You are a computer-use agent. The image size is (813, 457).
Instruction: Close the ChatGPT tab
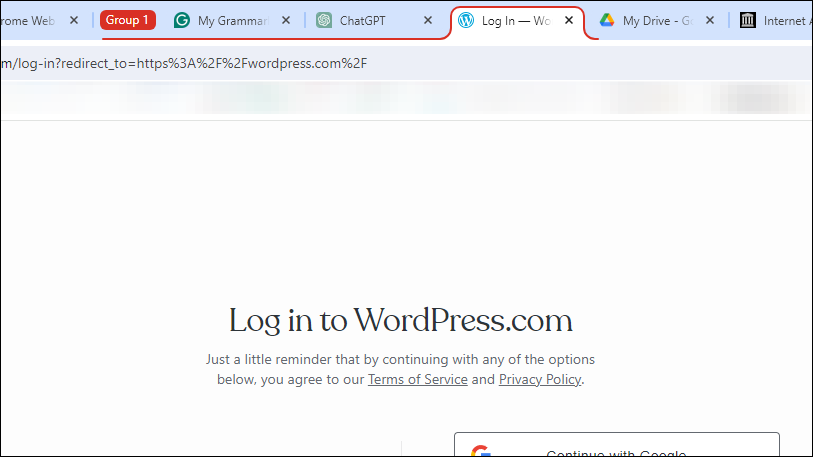coord(428,20)
